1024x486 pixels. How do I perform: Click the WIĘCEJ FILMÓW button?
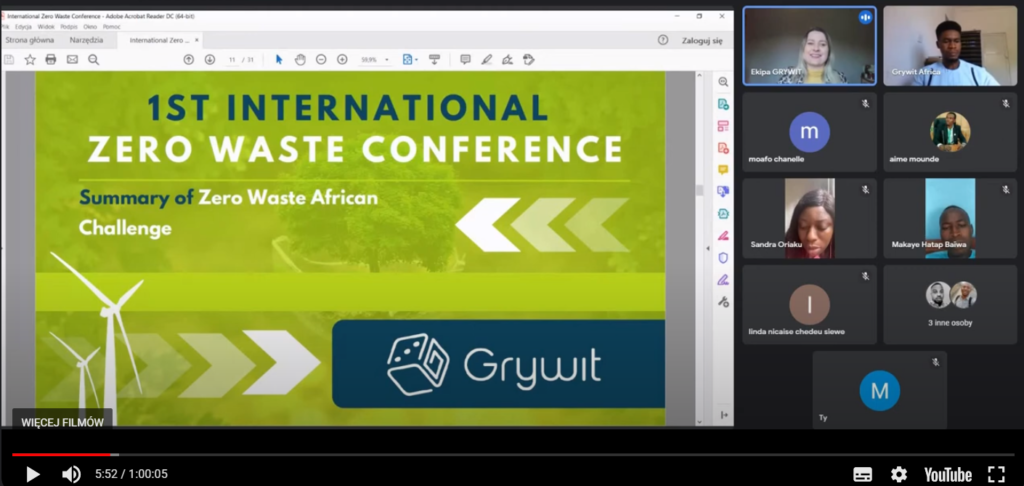(x=63, y=423)
